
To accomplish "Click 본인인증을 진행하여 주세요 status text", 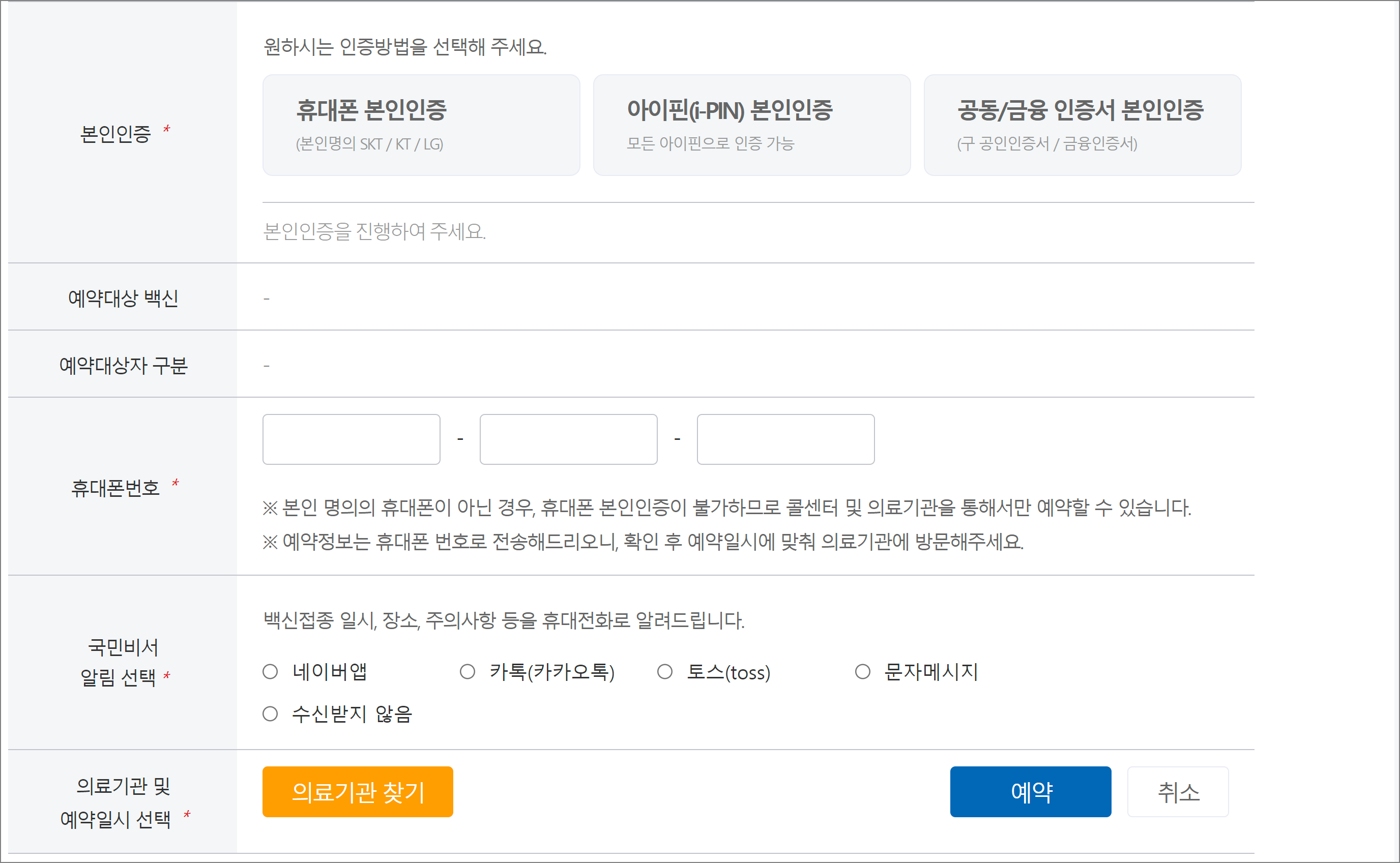I will [374, 231].
